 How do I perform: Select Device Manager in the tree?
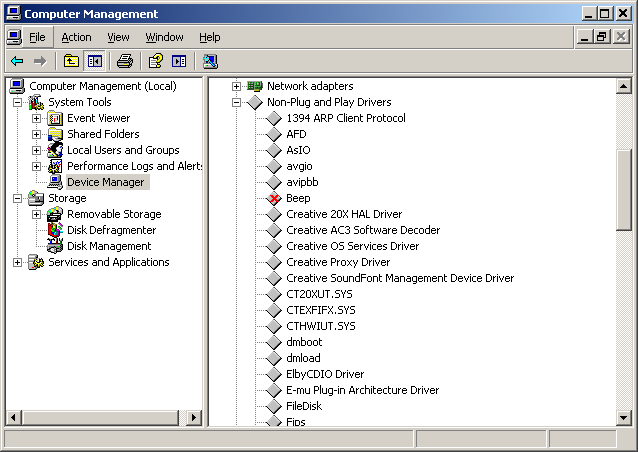[106, 182]
